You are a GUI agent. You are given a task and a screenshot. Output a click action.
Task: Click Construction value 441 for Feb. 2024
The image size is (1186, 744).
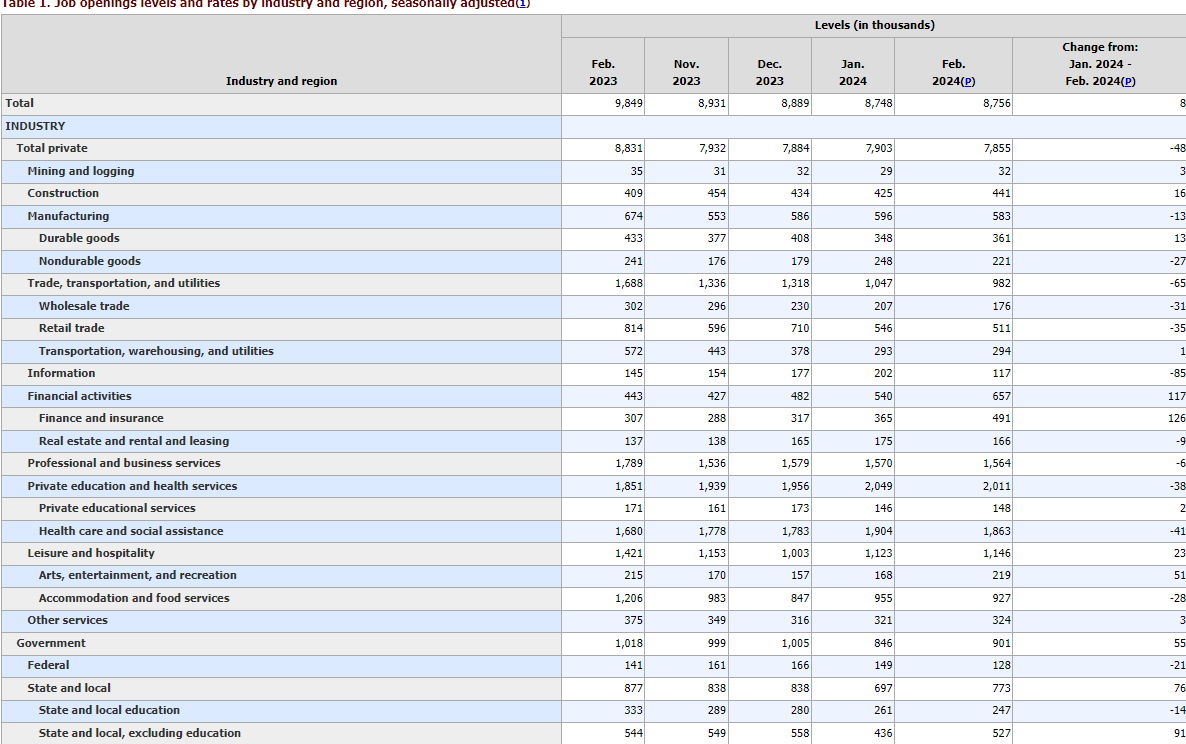[x=1001, y=194]
